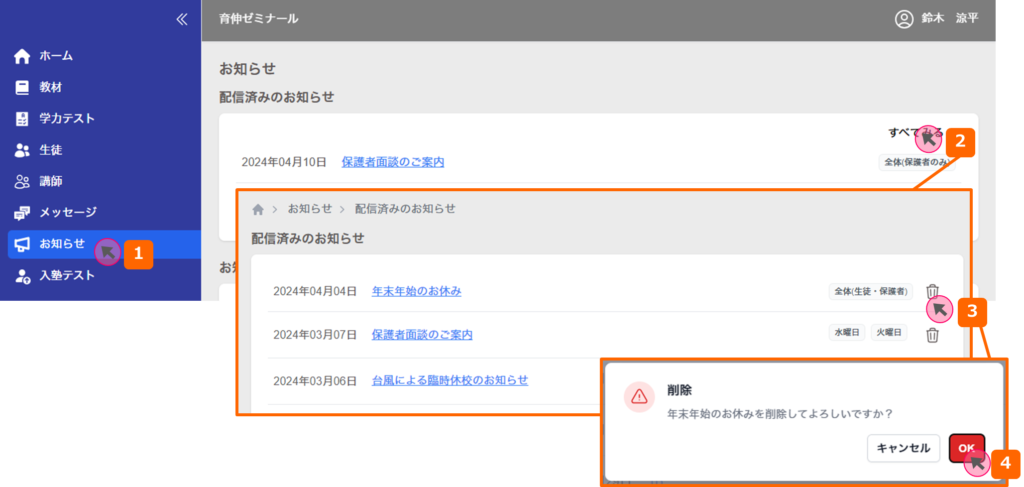Go to 学力テスト in the sidebar
The height and width of the screenshot is (487, 1024).
pos(66,118)
